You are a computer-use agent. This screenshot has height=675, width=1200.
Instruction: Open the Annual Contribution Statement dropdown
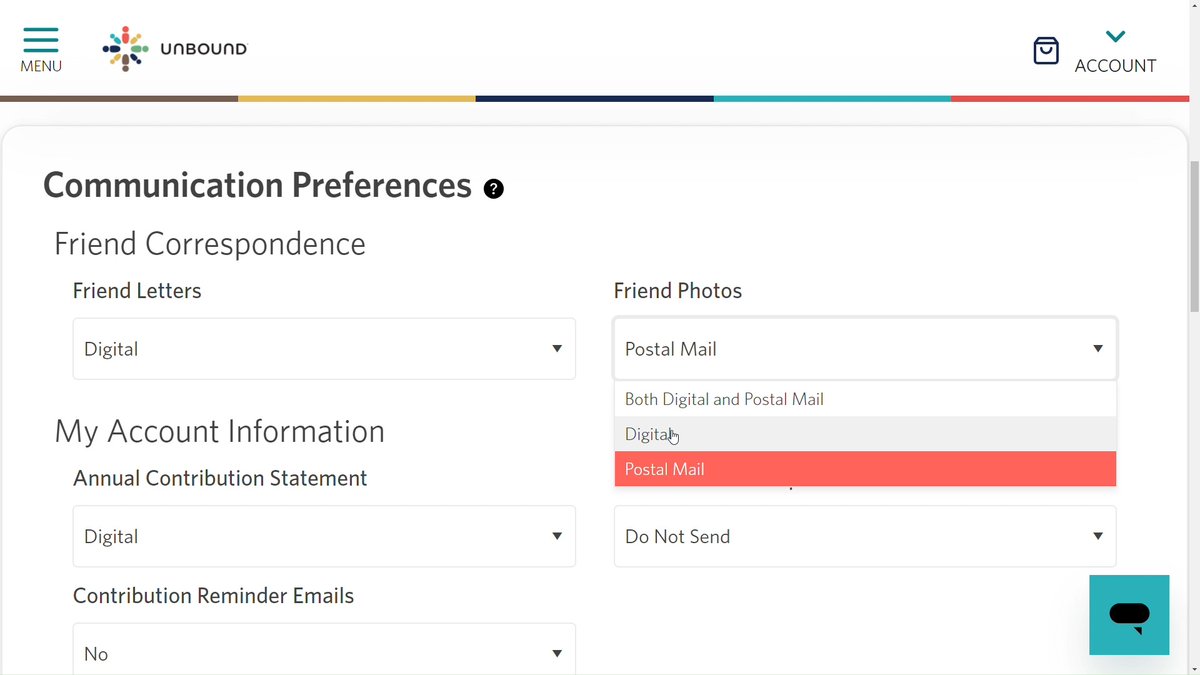point(324,536)
